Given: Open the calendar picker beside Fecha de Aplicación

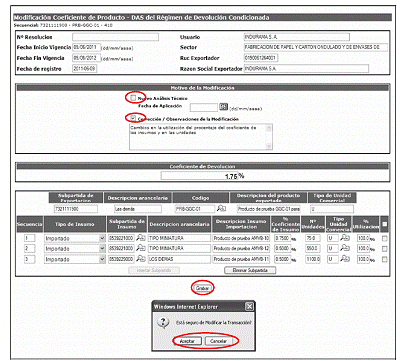Looking at the screenshot, I should click(x=223, y=107).
